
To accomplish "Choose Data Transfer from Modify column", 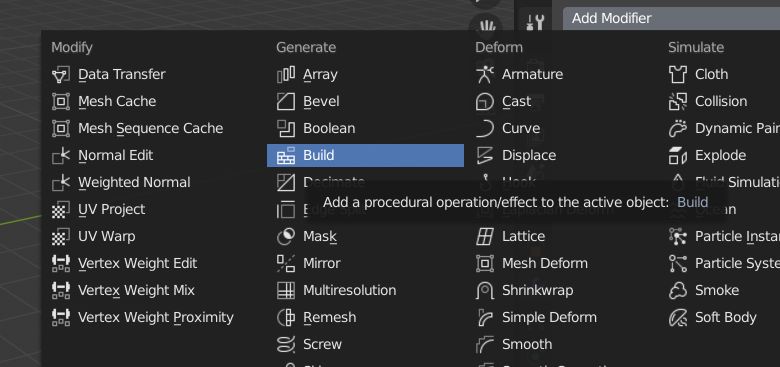I will (x=121, y=75).
